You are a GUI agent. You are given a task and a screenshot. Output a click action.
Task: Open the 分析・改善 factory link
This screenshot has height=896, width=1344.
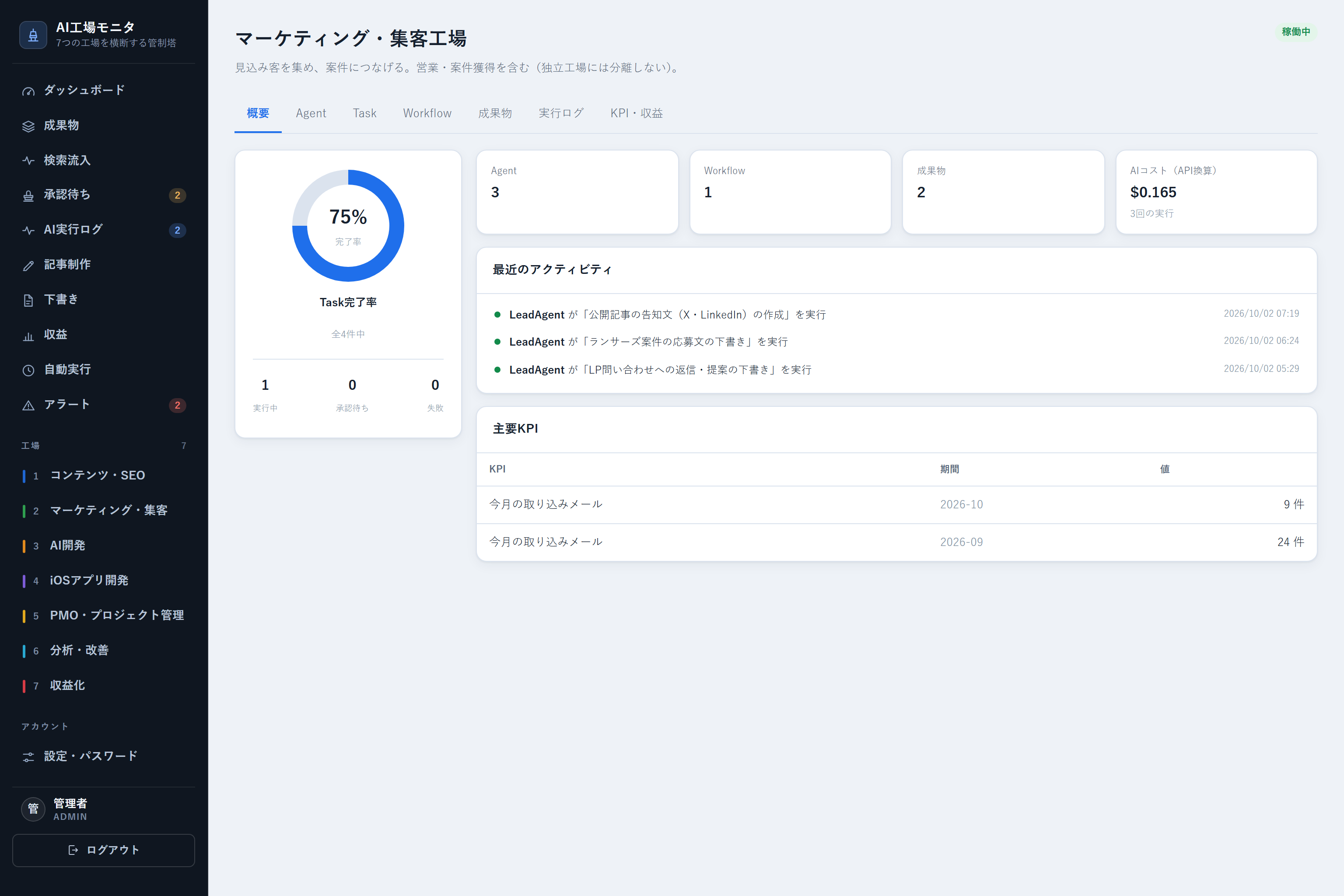coord(103,650)
